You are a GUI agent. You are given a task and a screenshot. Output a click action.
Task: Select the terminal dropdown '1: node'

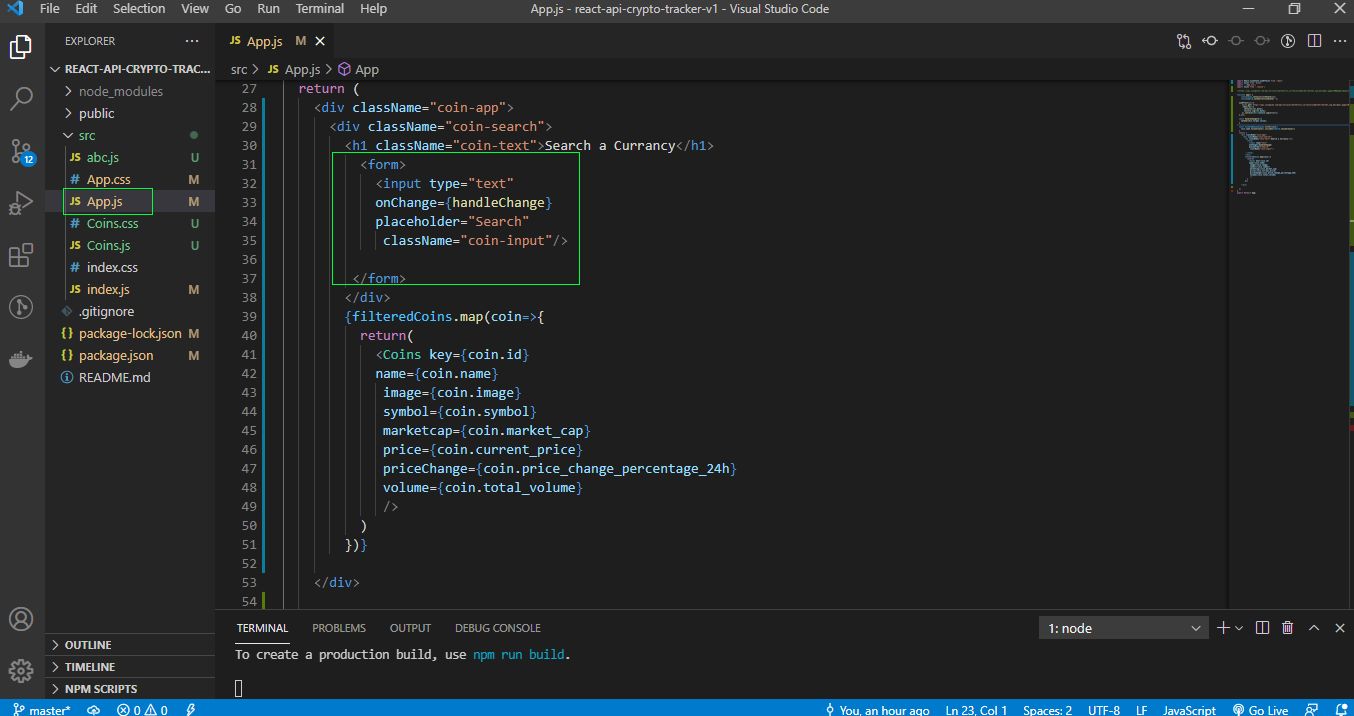coord(1124,628)
